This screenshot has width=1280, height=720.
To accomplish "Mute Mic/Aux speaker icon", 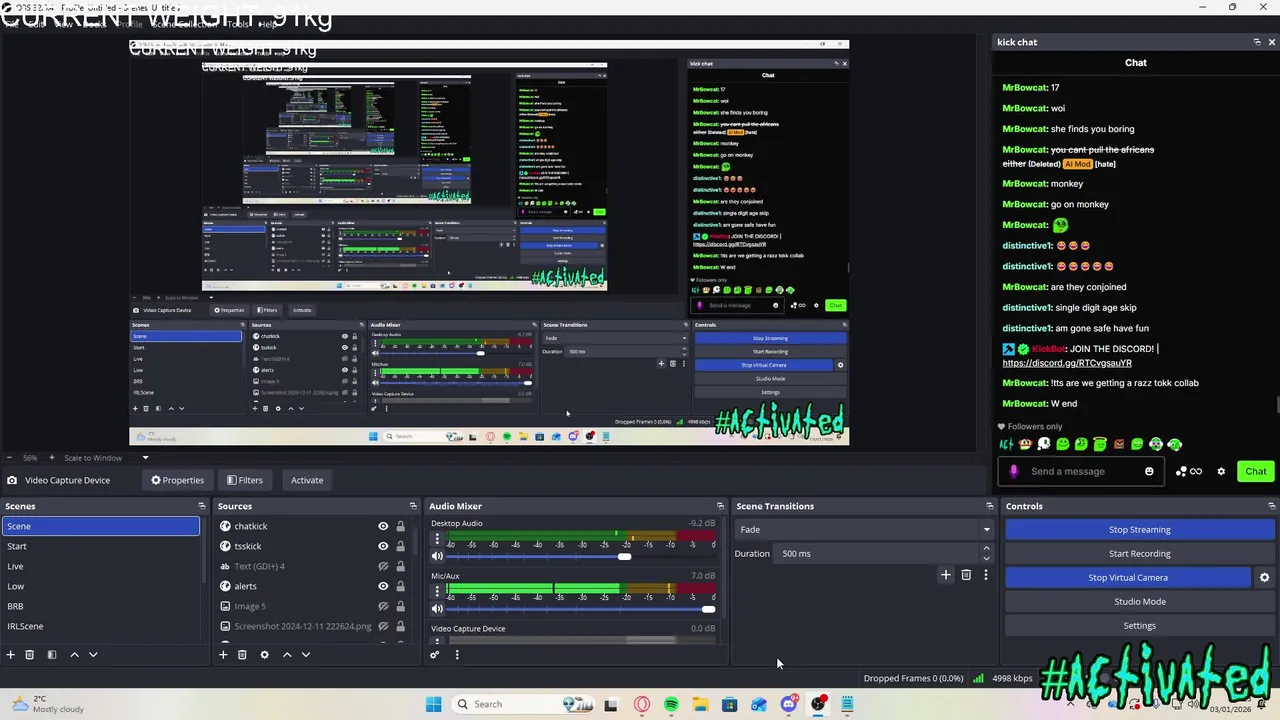I will (437, 609).
